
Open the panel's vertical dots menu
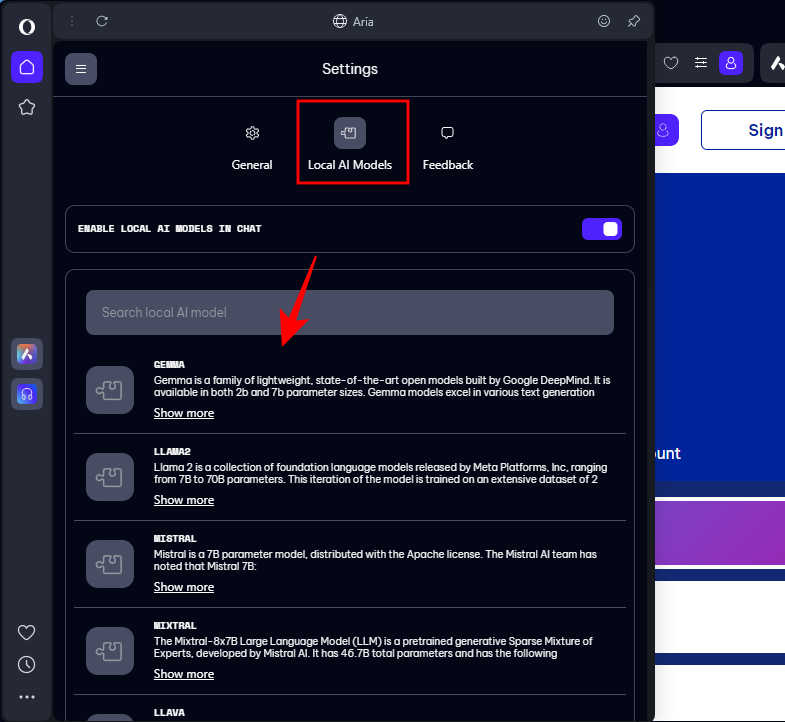point(72,21)
